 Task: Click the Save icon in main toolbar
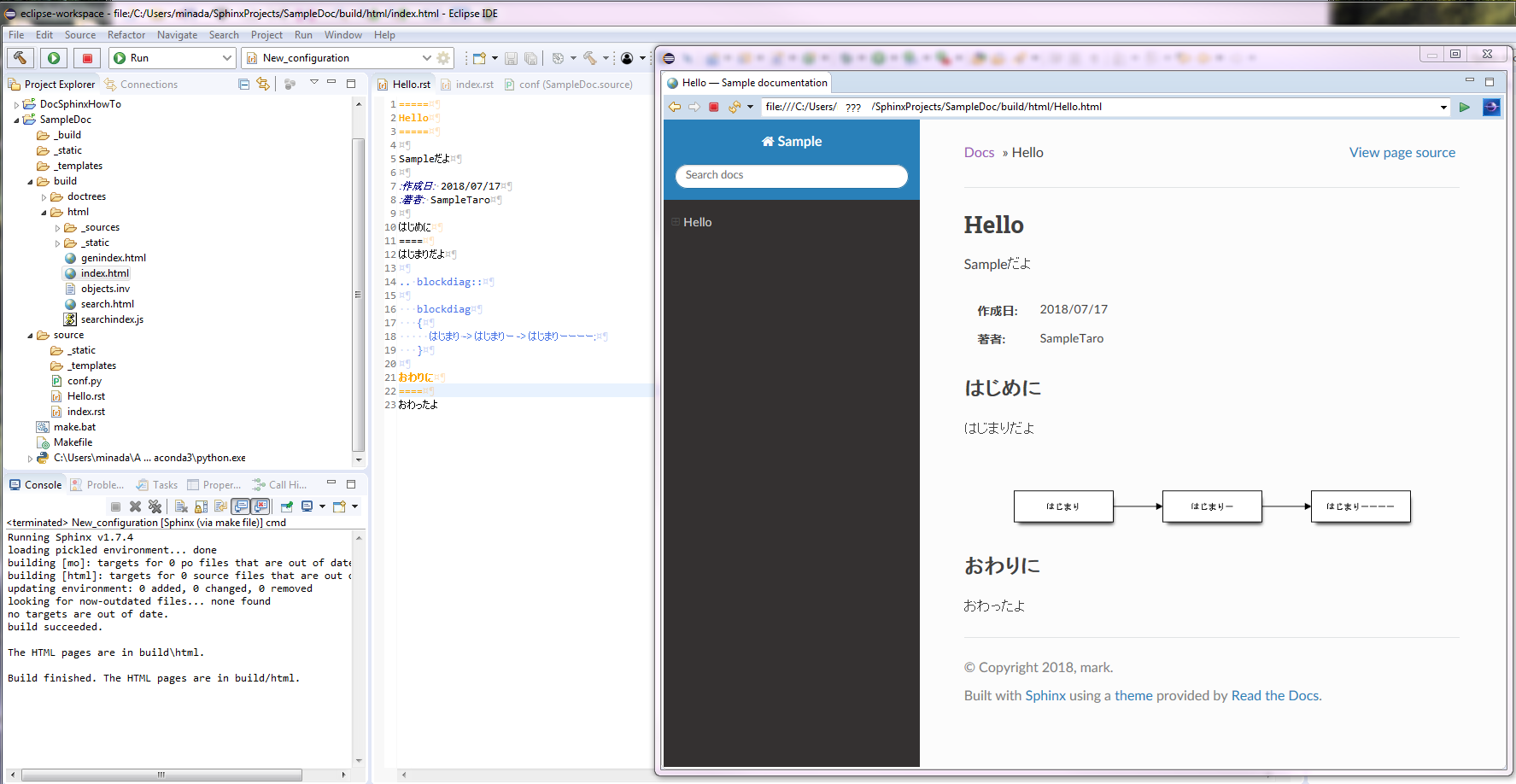pos(511,58)
